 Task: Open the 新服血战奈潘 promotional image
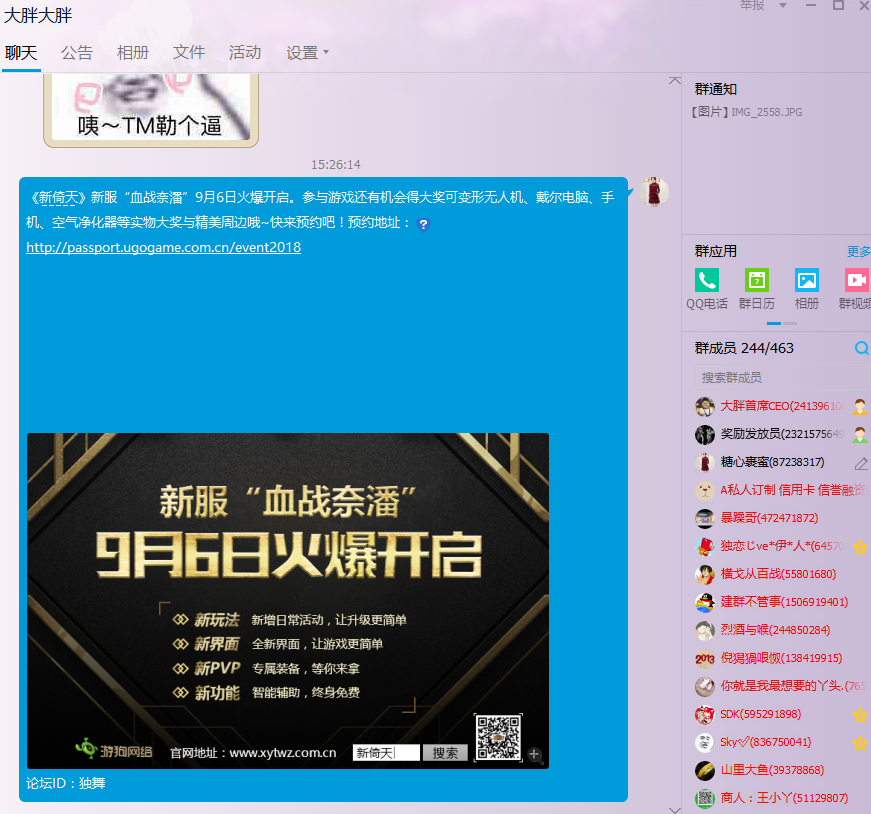click(288, 601)
